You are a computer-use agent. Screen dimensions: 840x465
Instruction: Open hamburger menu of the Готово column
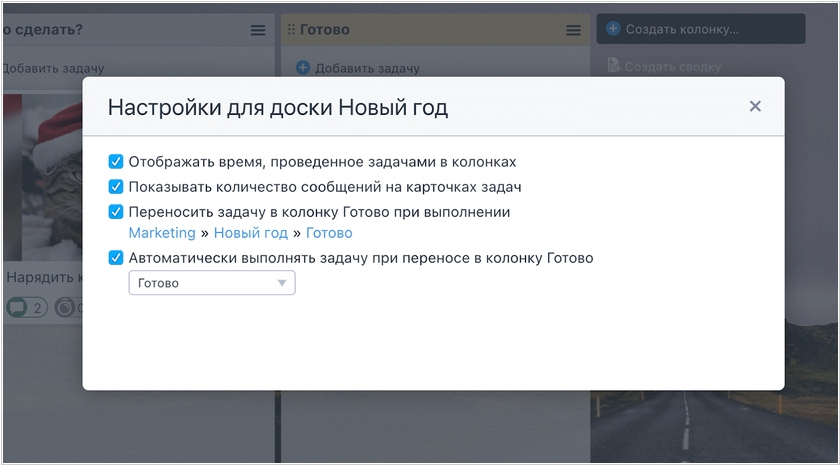click(x=573, y=30)
